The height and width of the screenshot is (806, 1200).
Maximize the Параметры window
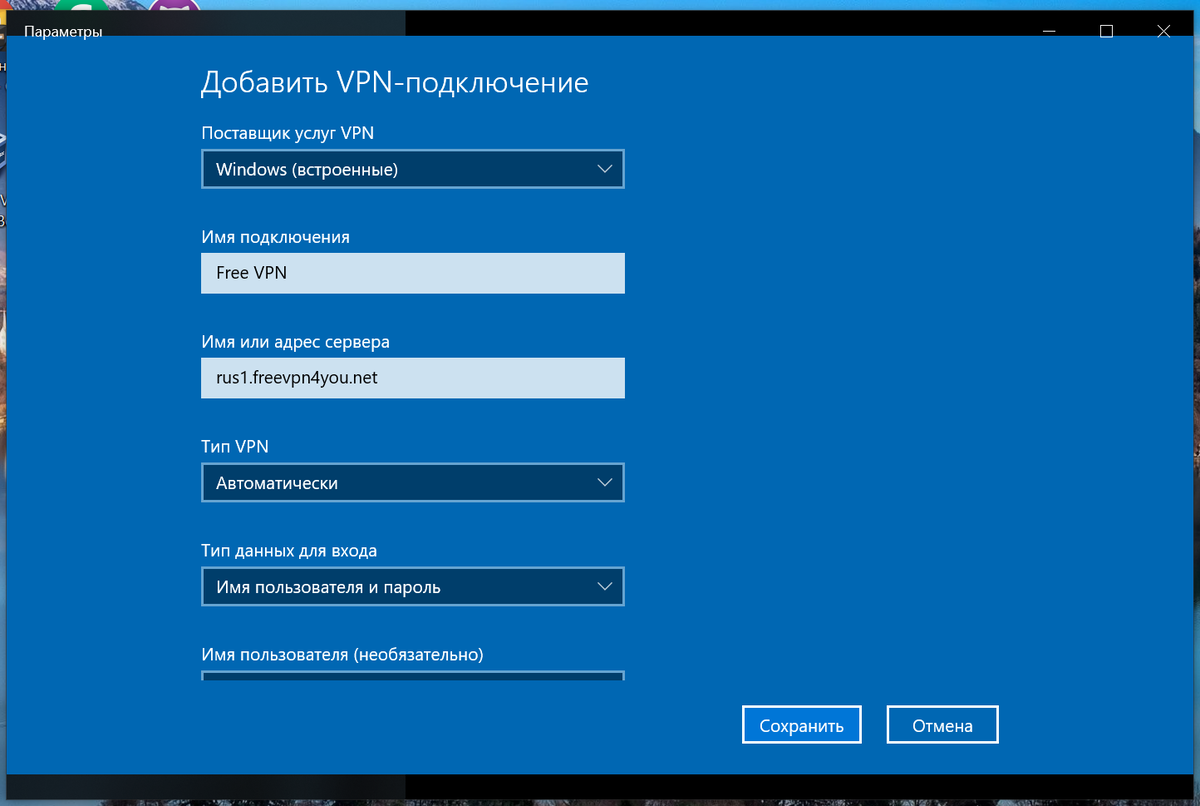[x=1106, y=31]
